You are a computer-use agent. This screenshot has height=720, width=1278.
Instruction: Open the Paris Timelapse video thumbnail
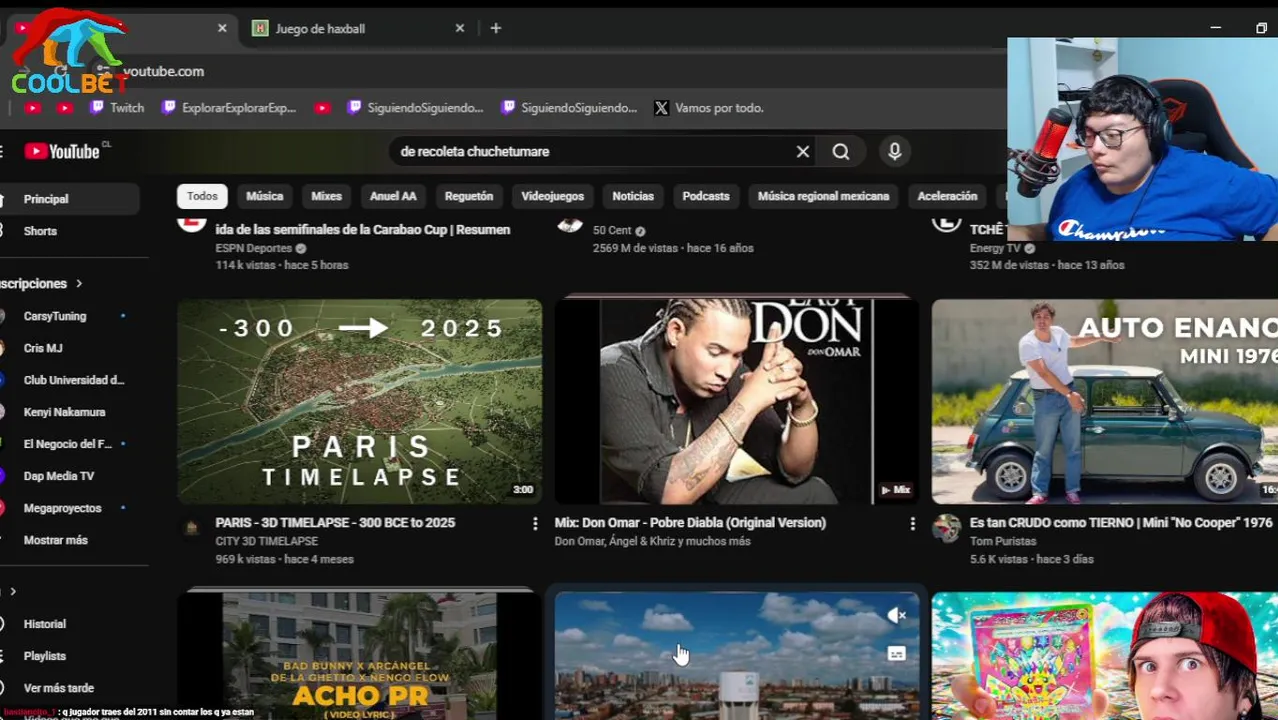pos(360,401)
